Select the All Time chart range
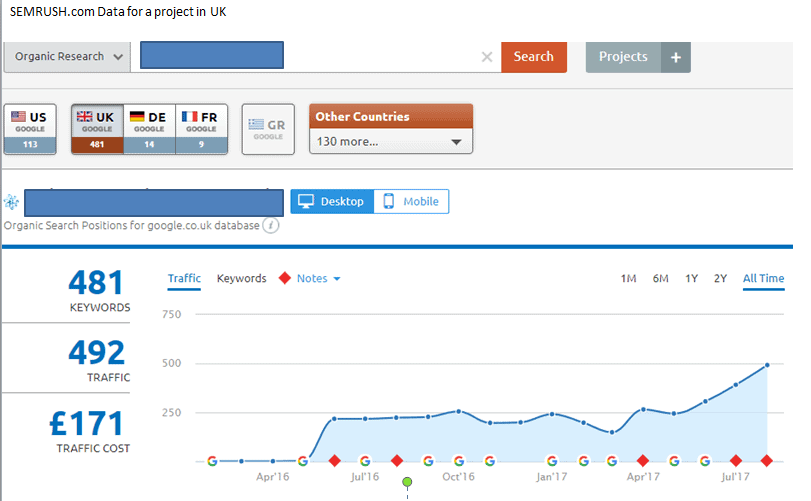The image size is (811, 501). pos(763,279)
